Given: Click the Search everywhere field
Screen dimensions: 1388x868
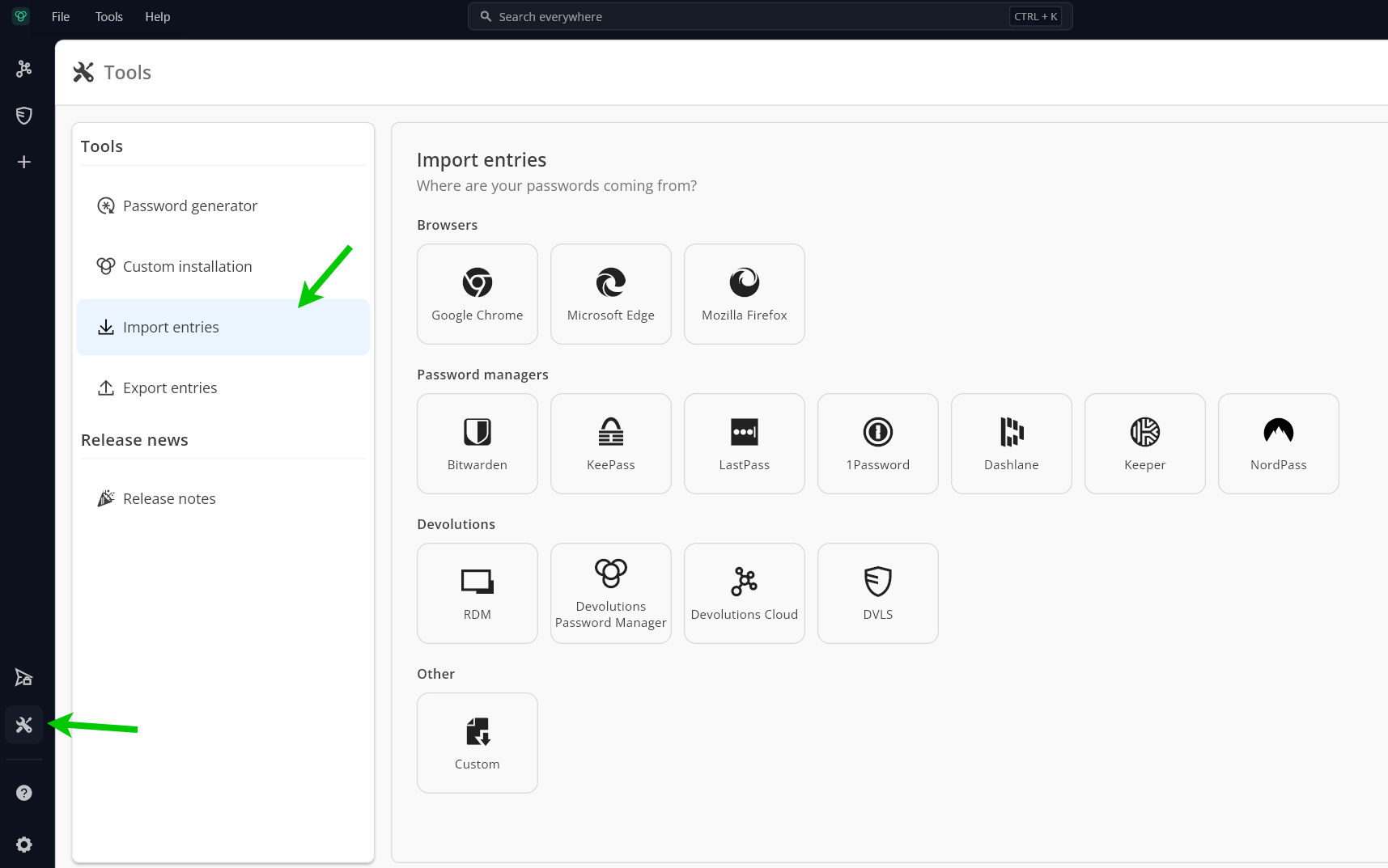Looking at the screenshot, I should 770,16.
